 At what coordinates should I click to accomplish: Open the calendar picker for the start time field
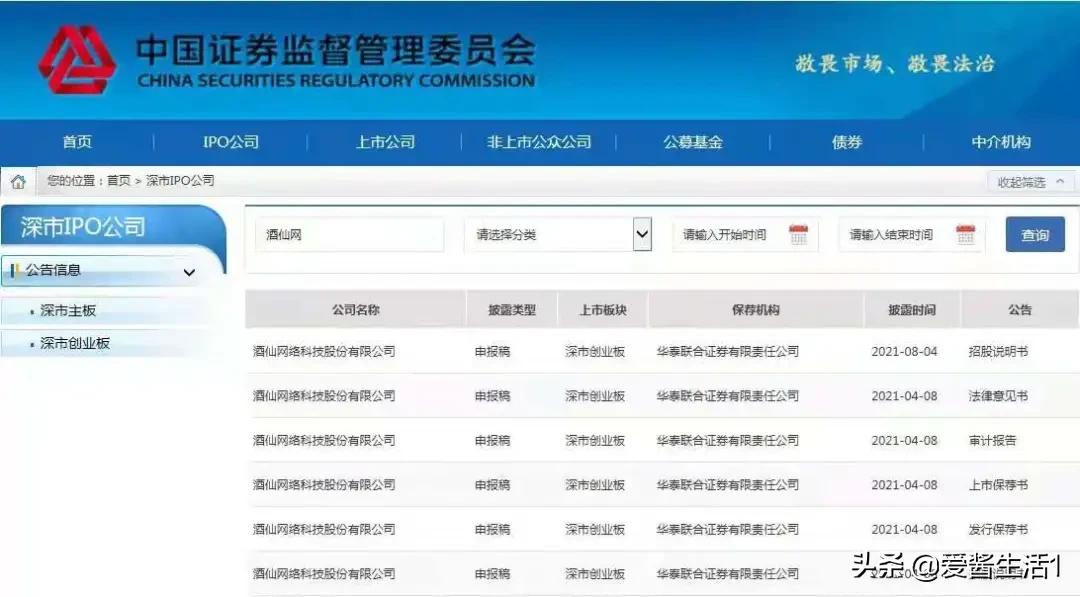click(x=797, y=233)
